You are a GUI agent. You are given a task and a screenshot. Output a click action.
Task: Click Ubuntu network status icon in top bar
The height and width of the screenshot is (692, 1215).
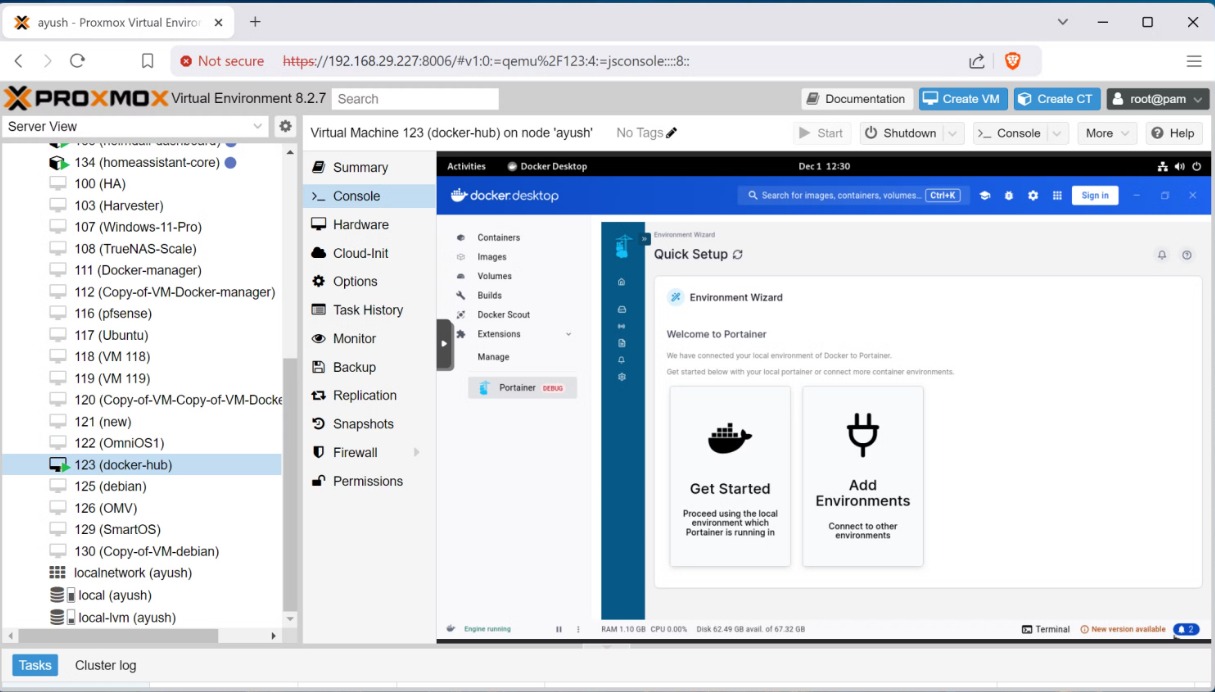coord(1163,167)
